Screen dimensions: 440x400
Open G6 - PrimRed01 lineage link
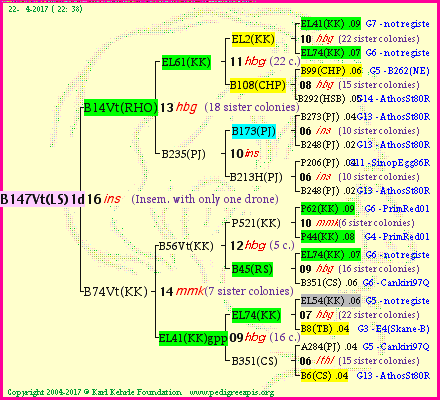pos(397,209)
